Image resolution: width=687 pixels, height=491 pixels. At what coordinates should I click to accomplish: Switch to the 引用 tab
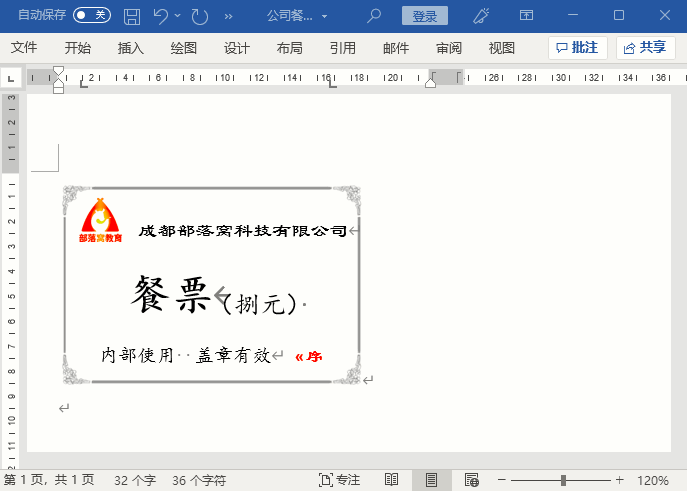[x=343, y=47]
